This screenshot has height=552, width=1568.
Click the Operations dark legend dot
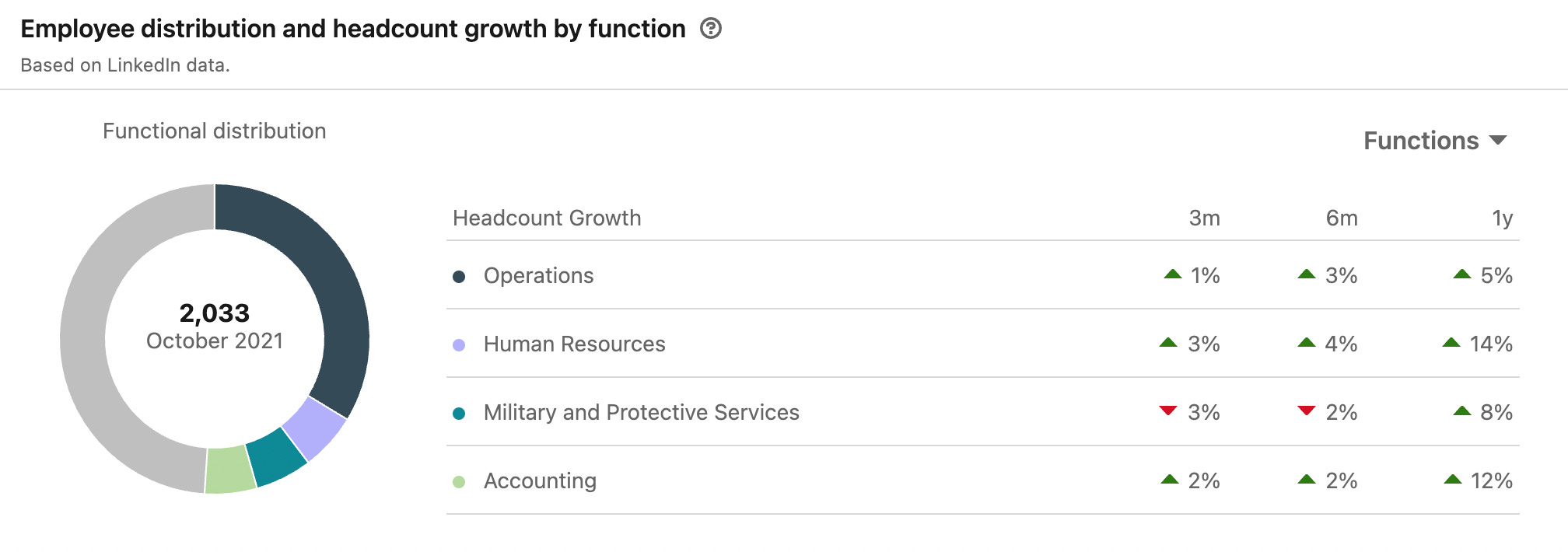[x=459, y=277]
